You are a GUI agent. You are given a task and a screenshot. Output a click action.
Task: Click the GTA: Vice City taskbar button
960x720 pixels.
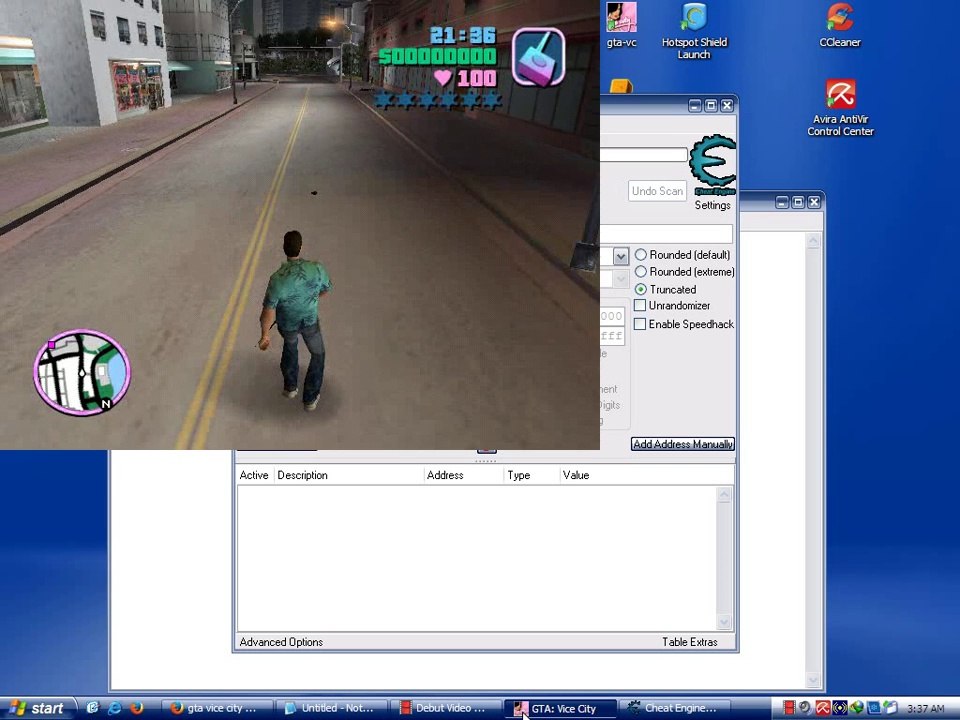pyautogui.click(x=561, y=708)
